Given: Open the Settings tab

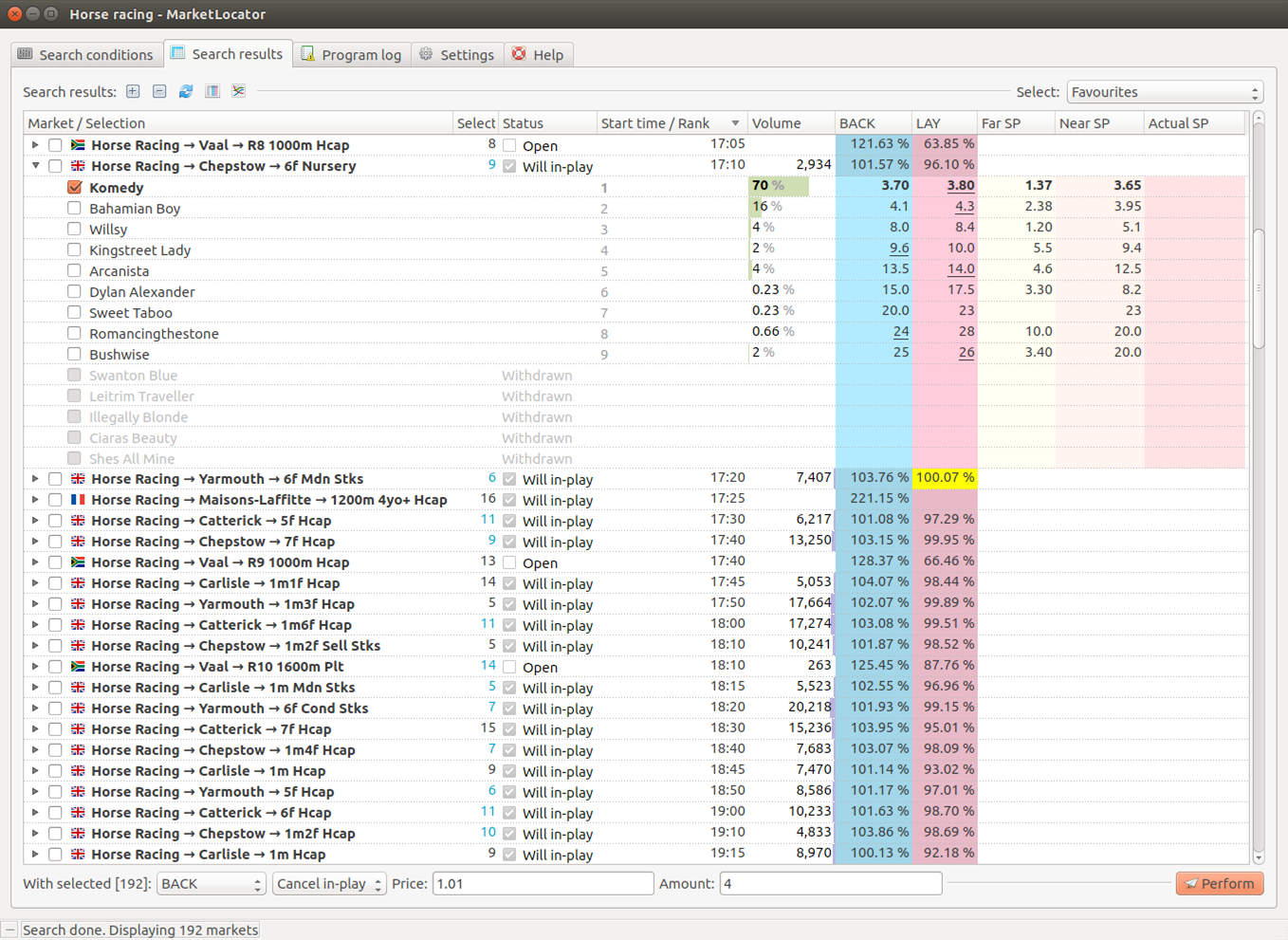Looking at the screenshot, I should [457, 55].
